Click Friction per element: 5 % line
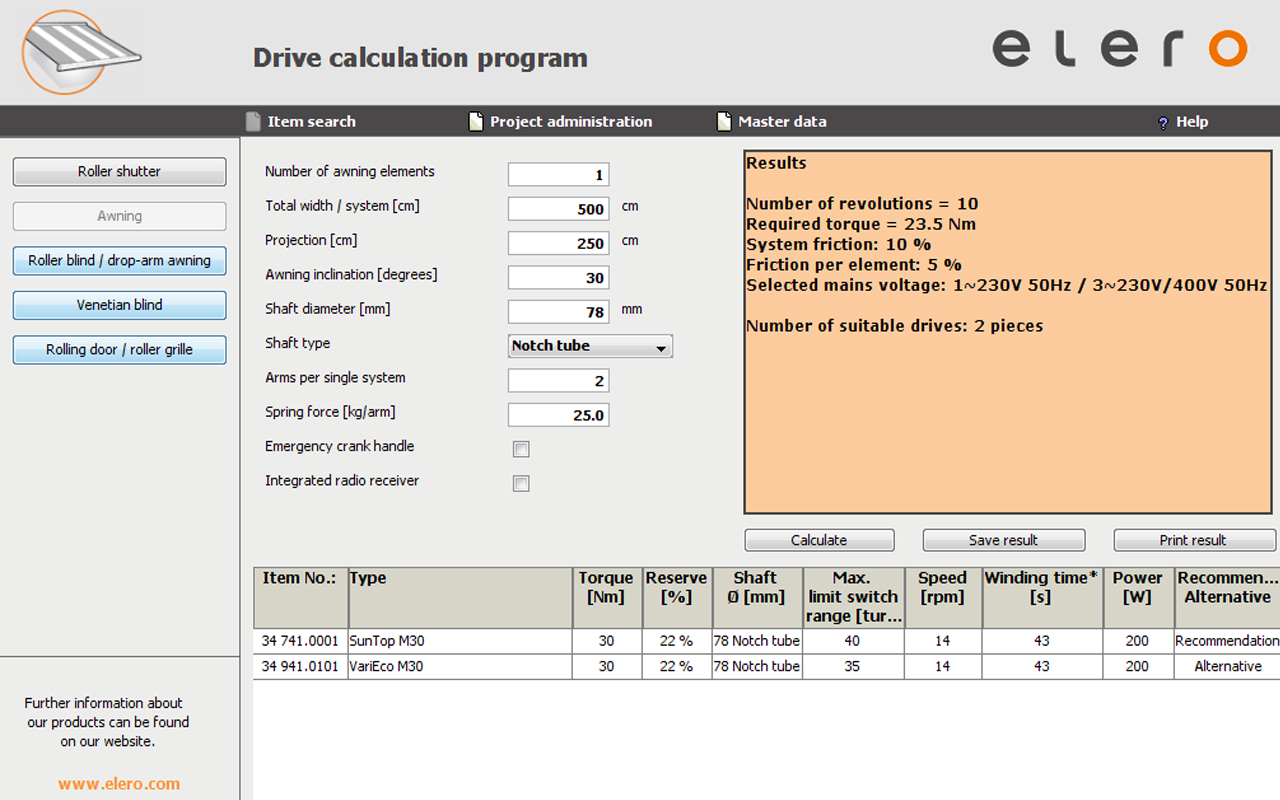 click(854, 265)
